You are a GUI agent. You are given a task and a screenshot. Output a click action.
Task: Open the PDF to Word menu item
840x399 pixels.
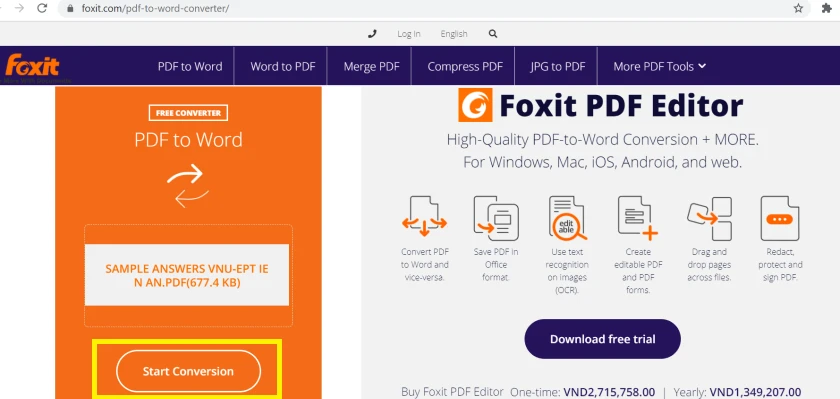(x=190, y=66)
